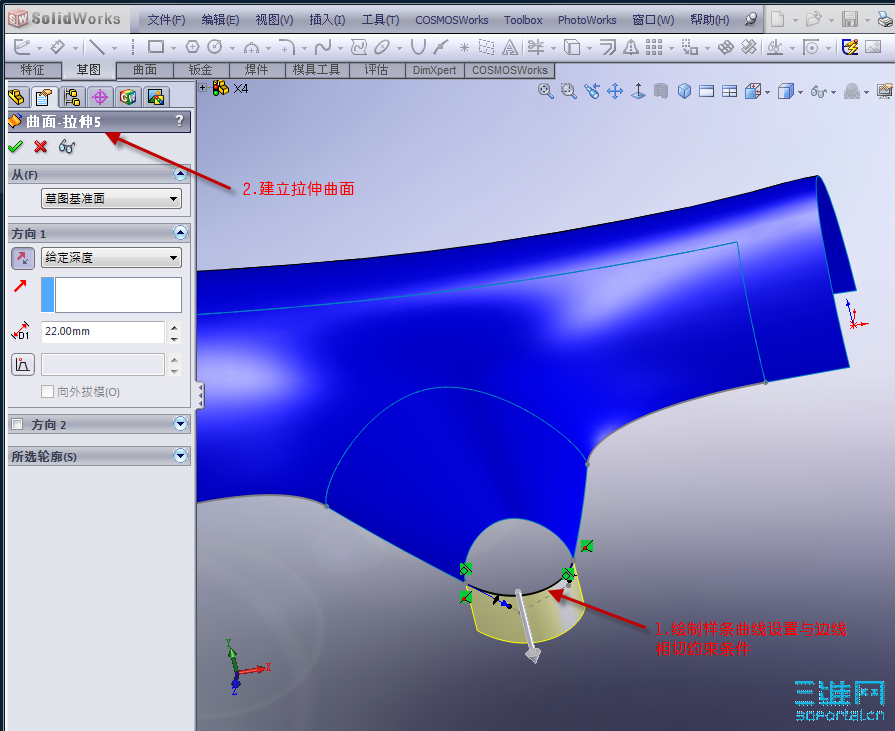
Task: Select the Convert Entities tool
Action: click(571, 47)
